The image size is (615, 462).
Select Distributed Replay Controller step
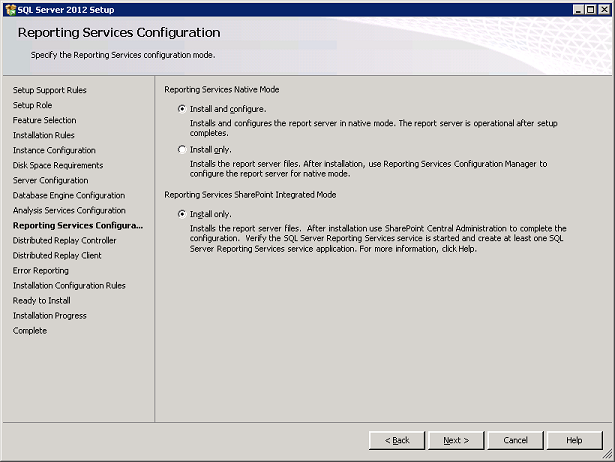[x=64, y=240]
